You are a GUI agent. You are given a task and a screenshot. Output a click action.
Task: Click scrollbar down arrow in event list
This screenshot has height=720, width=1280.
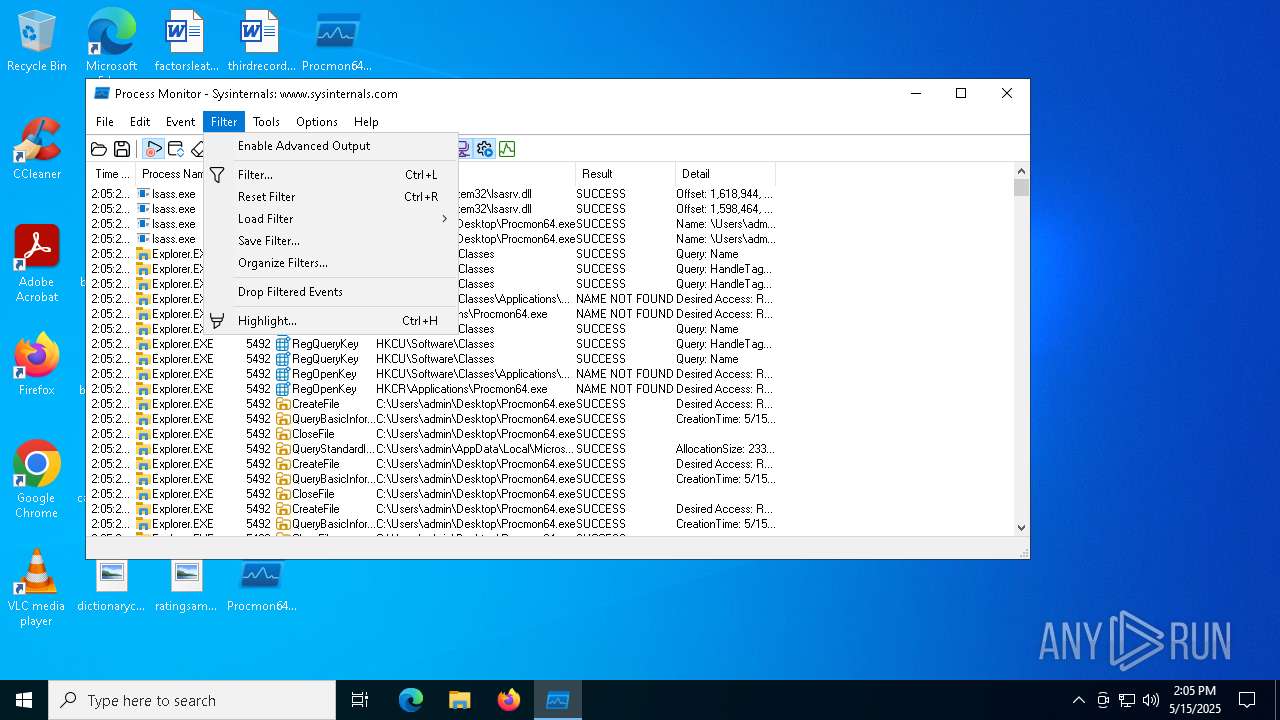pyautogui.click(x=1021, y=527)
